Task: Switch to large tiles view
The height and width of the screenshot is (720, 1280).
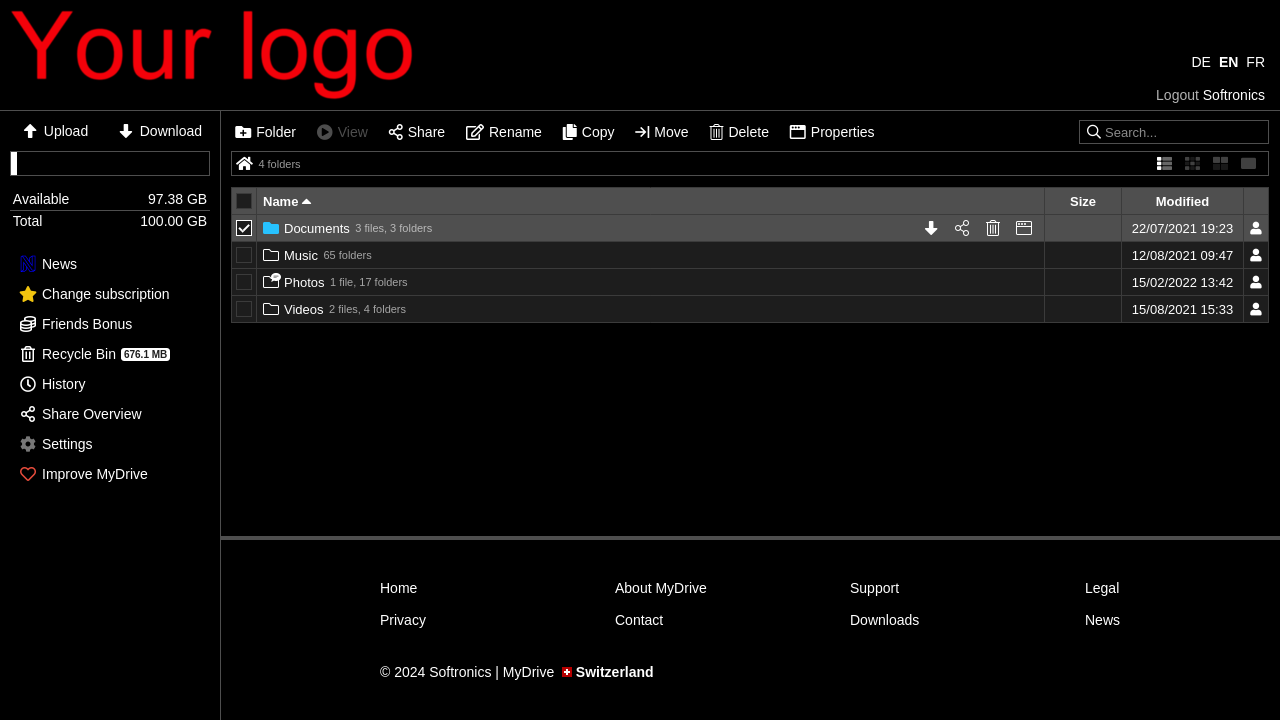Action: click(1220, 163)
